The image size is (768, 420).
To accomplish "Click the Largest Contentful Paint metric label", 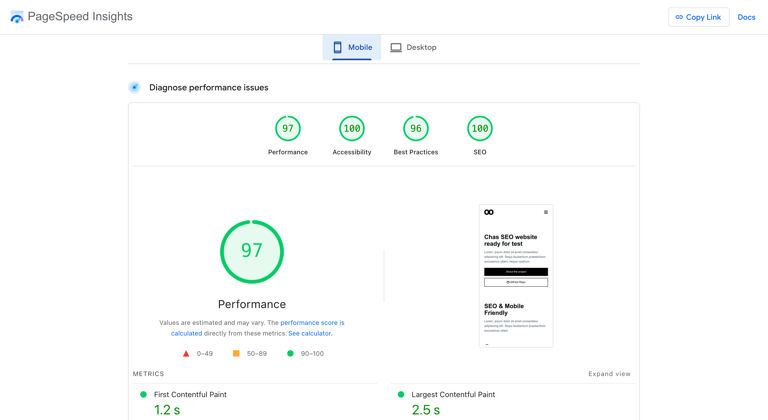I will click(x=453, y=395).
